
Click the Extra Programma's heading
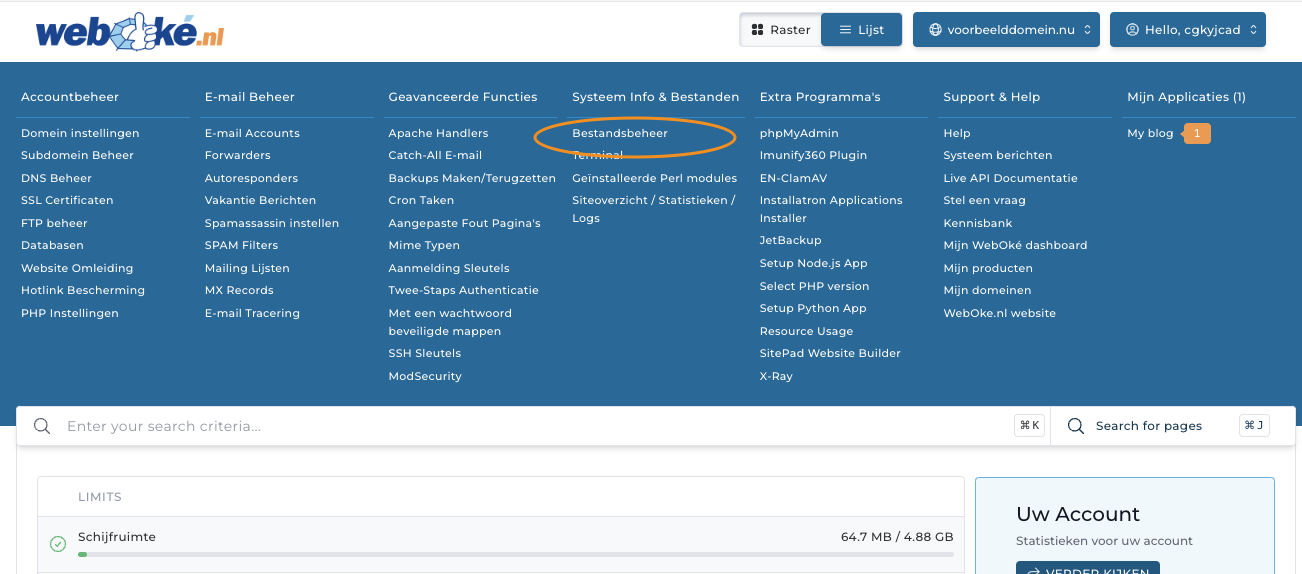pos(820,97)
